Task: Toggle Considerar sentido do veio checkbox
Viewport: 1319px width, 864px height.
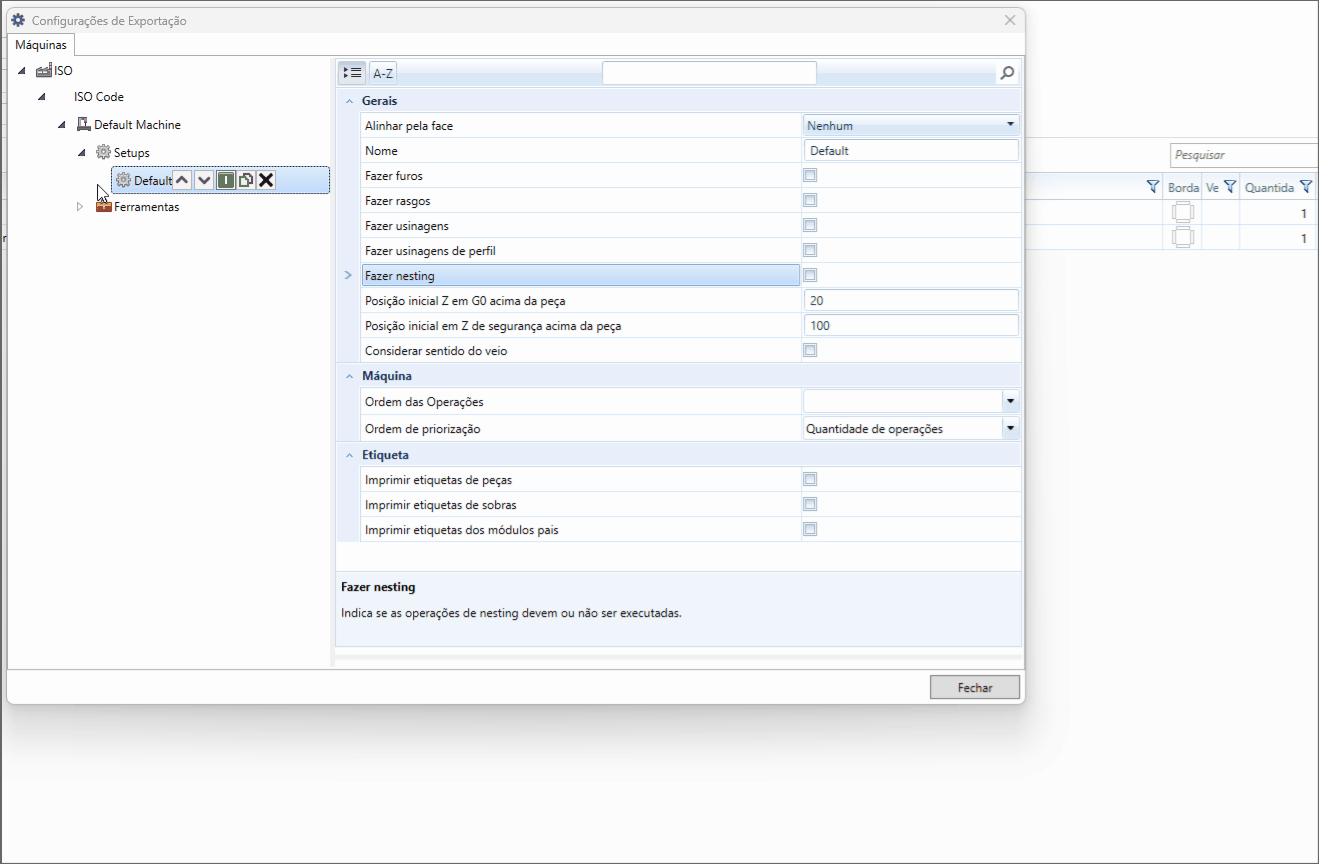Action: [x=810, y=351]
